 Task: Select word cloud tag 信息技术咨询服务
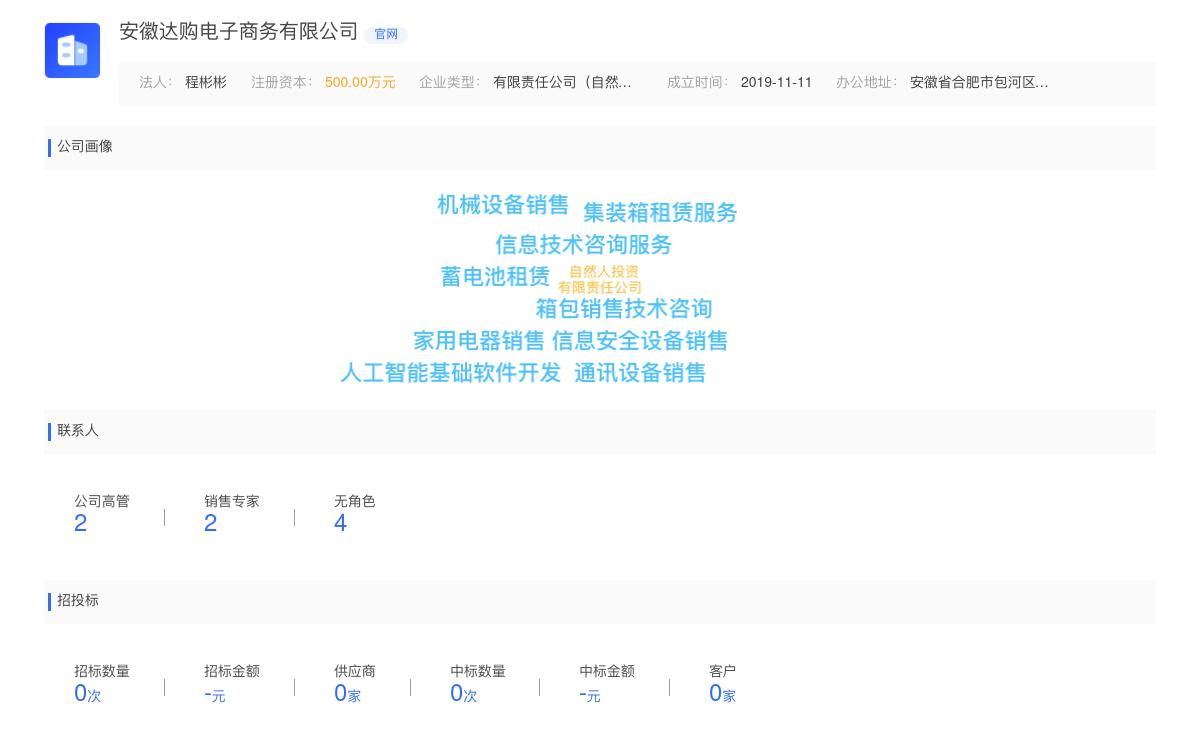(x=584, y=245)
